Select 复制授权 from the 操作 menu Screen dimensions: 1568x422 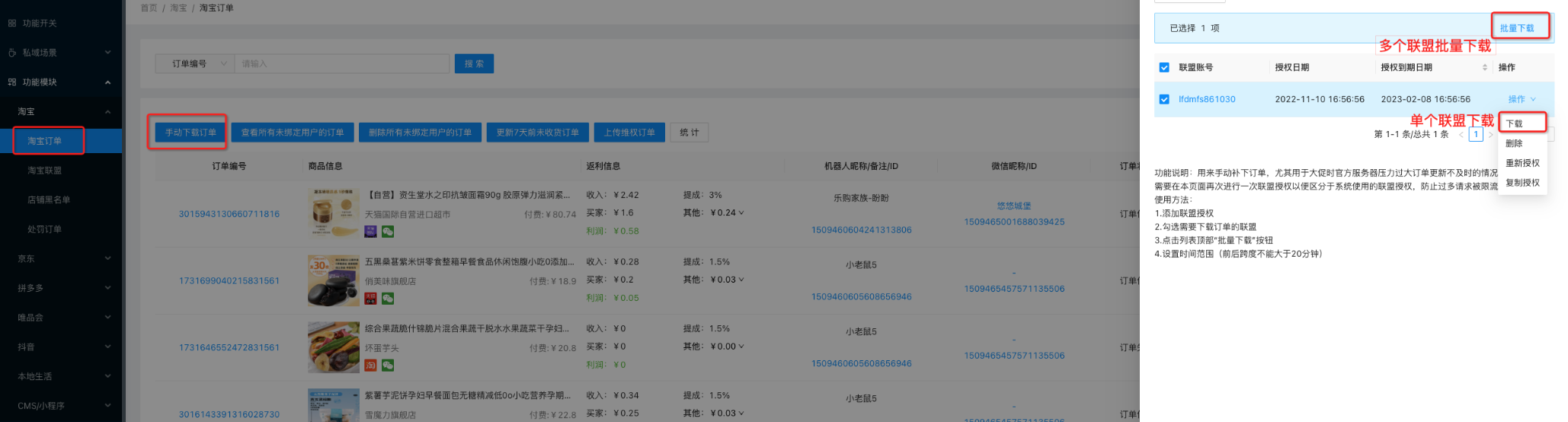1522,183
